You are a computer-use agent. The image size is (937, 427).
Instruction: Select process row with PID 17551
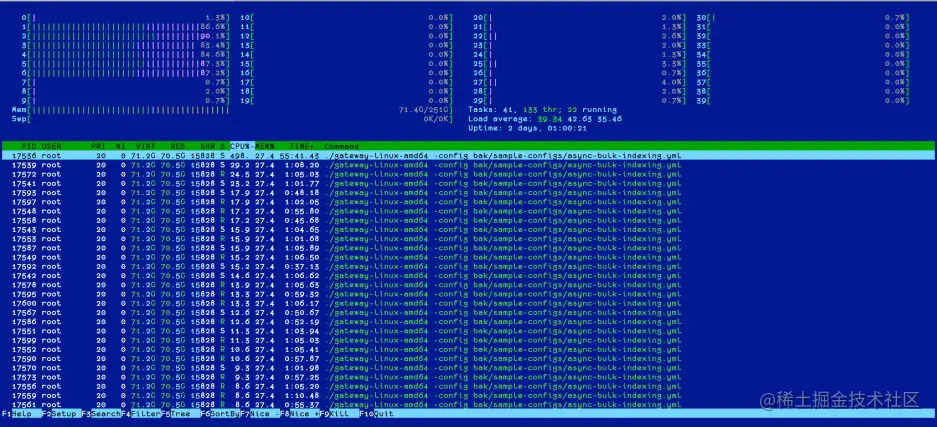coord(468,331)
